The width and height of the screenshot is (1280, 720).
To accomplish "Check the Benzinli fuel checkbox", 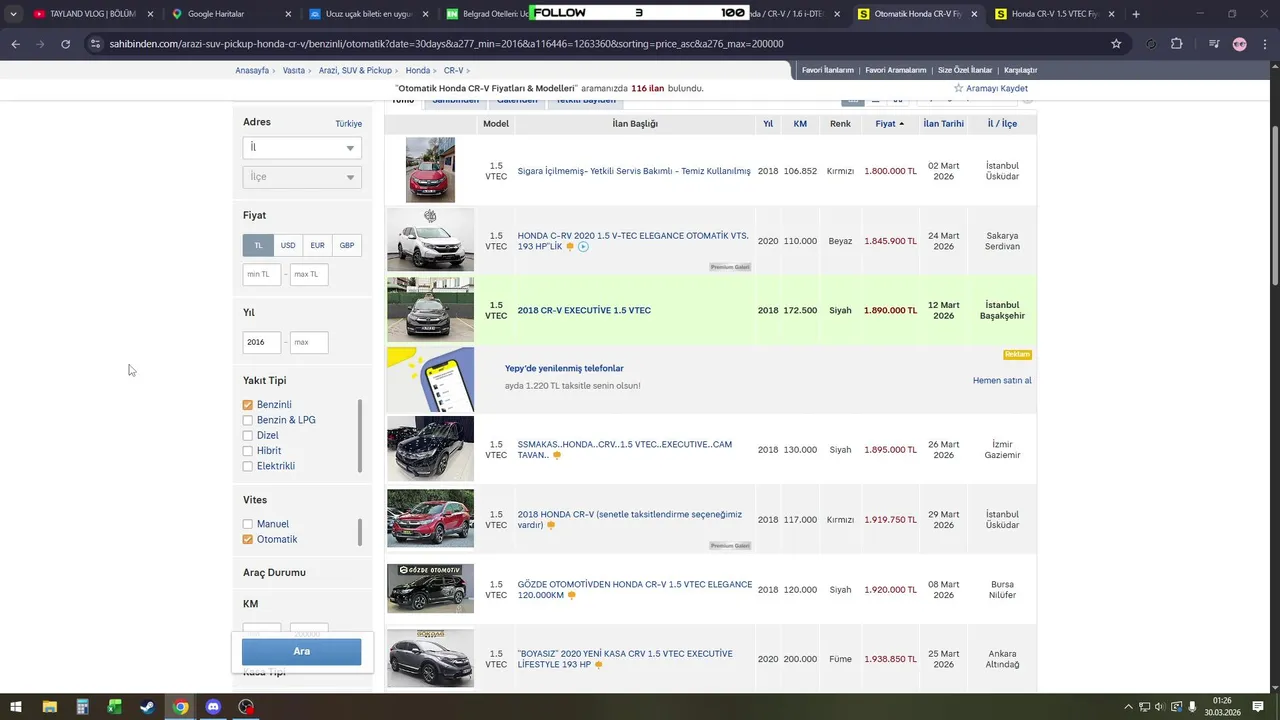I will [248, 405].
